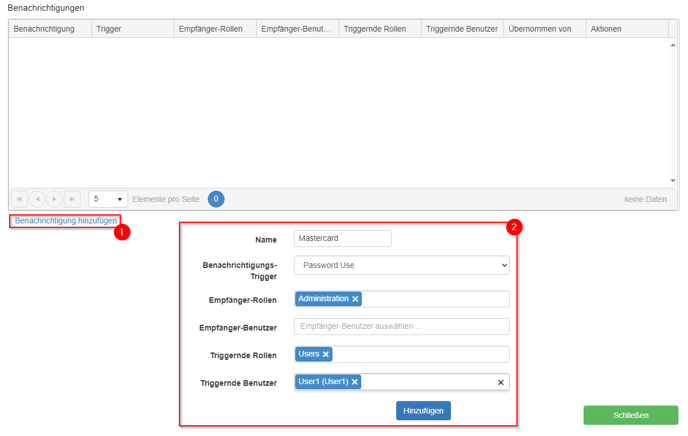688x436 pixels.
Task: Open the Benachrichtigungs-Trigger dropdown
Action: (x=401, y=265)
